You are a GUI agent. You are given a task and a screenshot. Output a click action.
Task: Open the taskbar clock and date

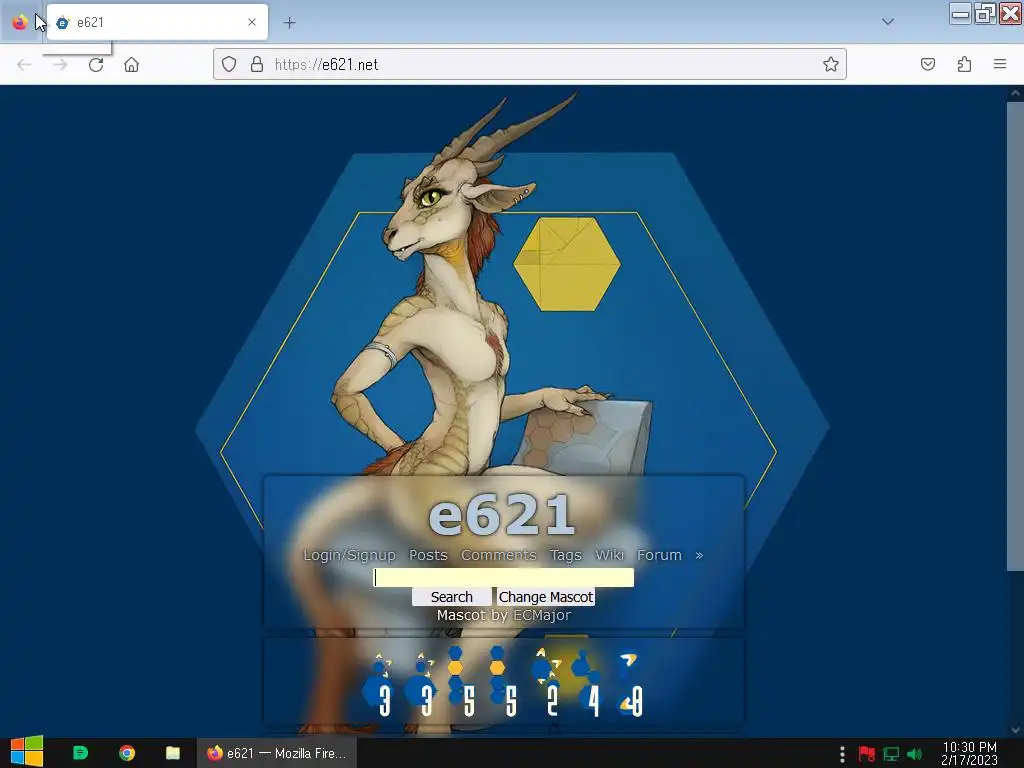coord(969,753)
